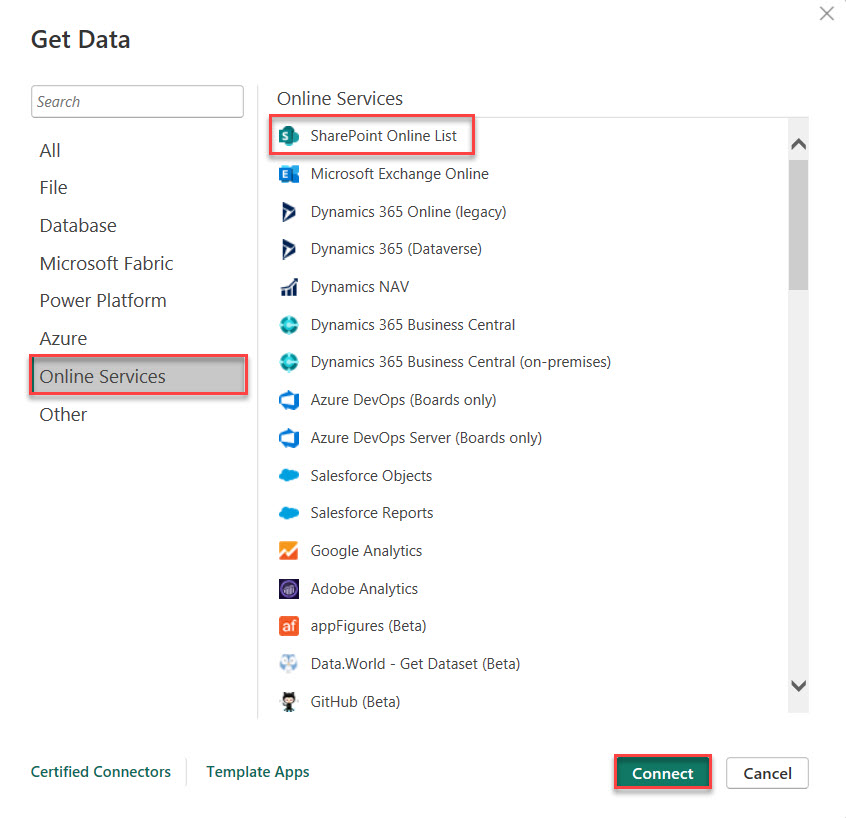Select the Azure DevOps Boards only icon
The width and height of the screenshot is (846, 818).
click(x=289, y=400)
